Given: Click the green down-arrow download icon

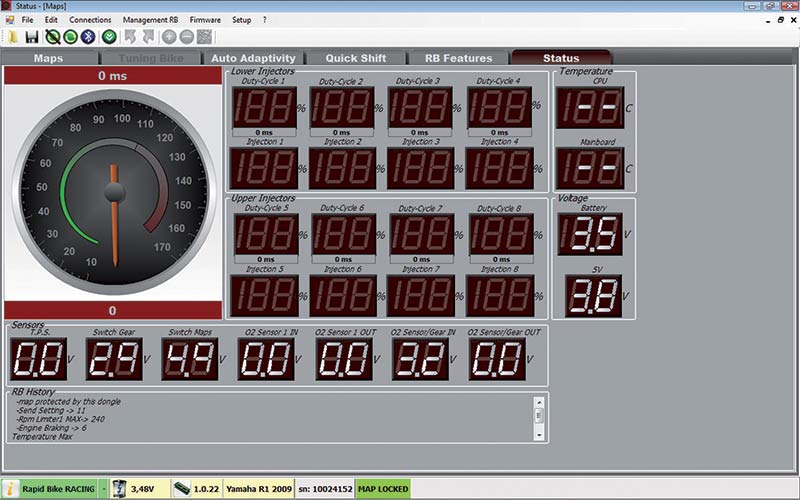Looking at the screenshot, I should (108, 37).
